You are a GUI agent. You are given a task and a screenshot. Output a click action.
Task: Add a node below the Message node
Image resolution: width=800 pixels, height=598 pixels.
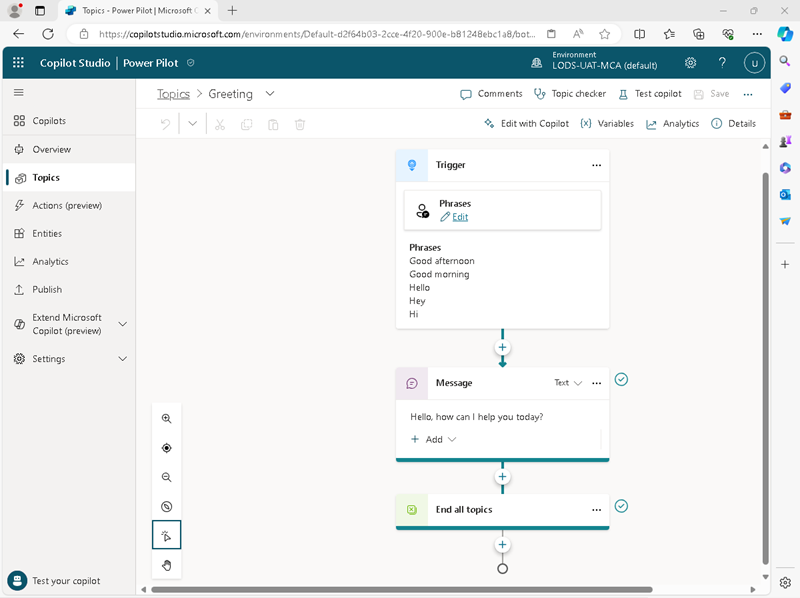[503, 477]
